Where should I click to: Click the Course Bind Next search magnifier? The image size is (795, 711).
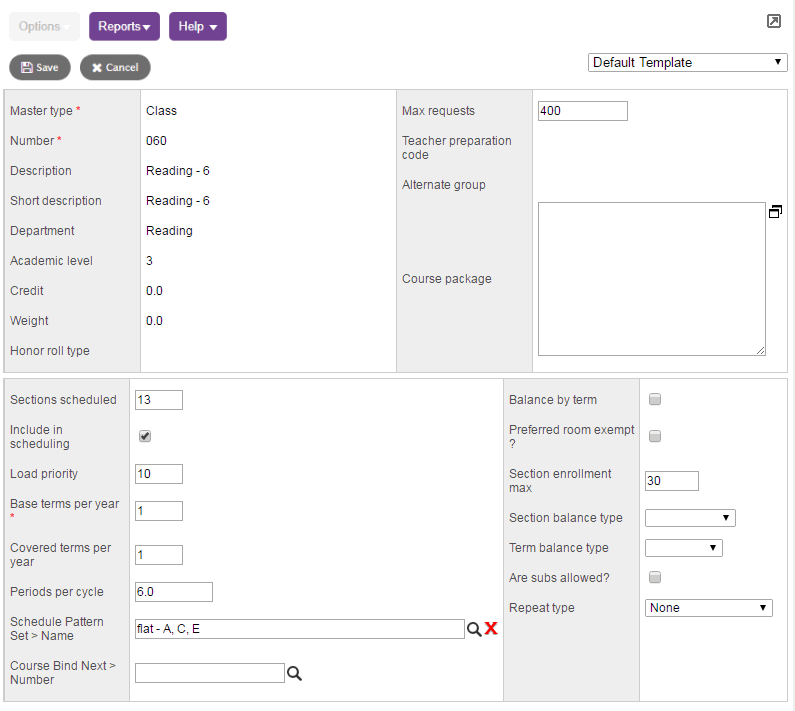(294, 674)
